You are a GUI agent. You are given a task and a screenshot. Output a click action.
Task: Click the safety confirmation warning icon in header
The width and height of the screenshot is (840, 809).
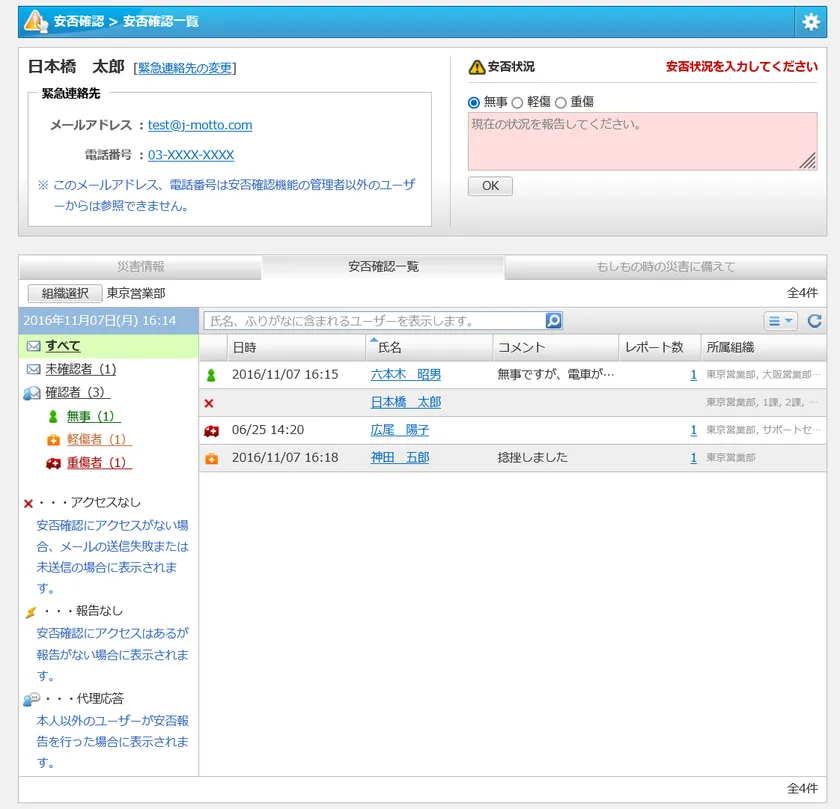point(35,21)
